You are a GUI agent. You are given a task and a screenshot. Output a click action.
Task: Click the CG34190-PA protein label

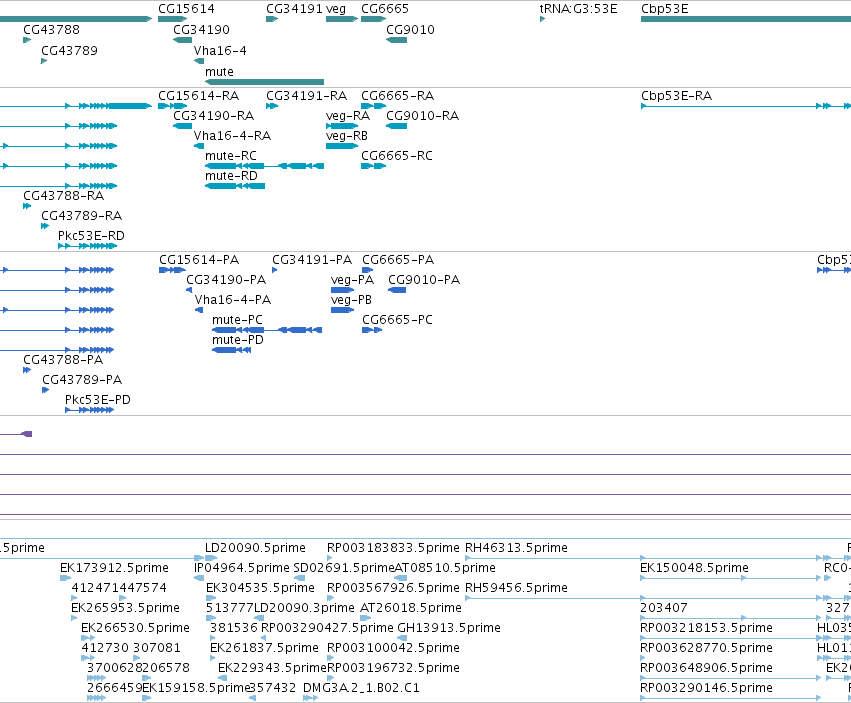coord(226,280)
